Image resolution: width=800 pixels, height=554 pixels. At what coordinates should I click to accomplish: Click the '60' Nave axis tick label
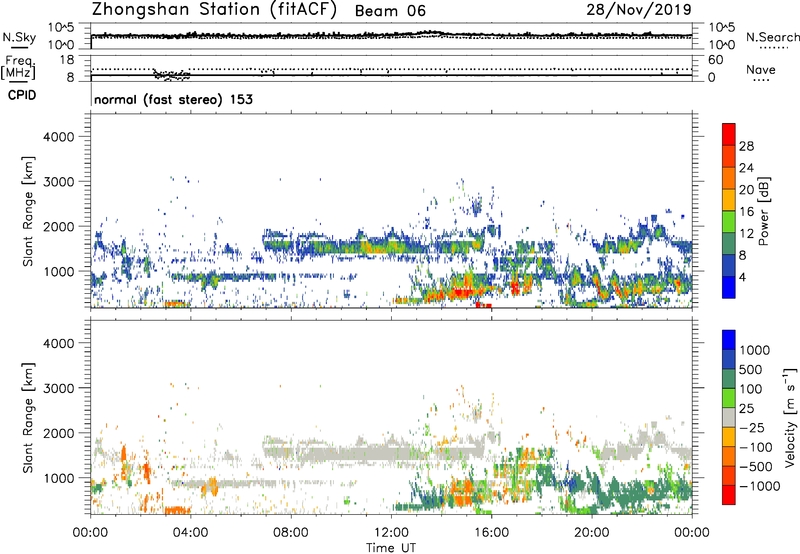[715, 60]
